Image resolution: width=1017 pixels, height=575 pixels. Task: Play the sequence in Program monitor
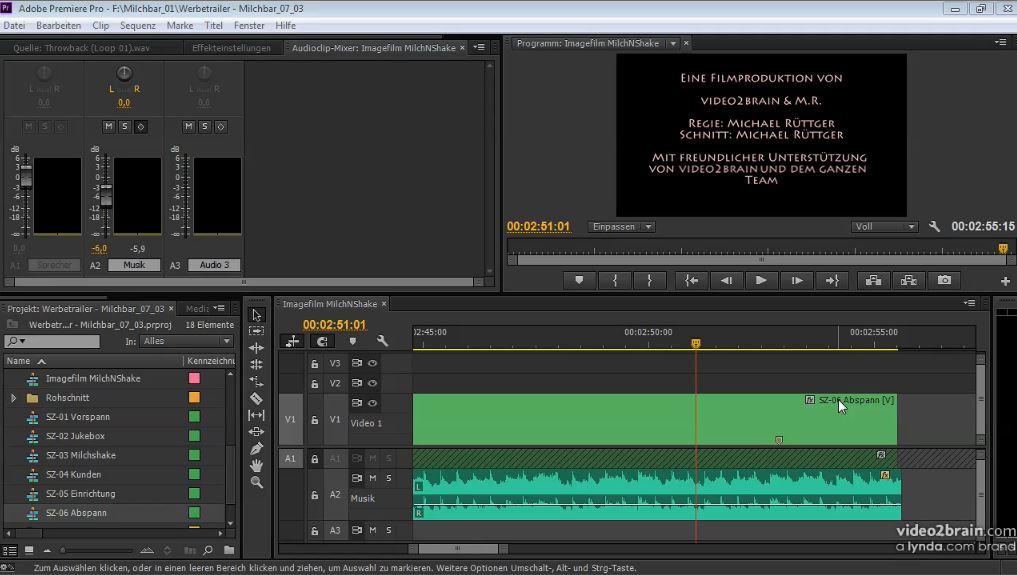(x=761, y=280)
